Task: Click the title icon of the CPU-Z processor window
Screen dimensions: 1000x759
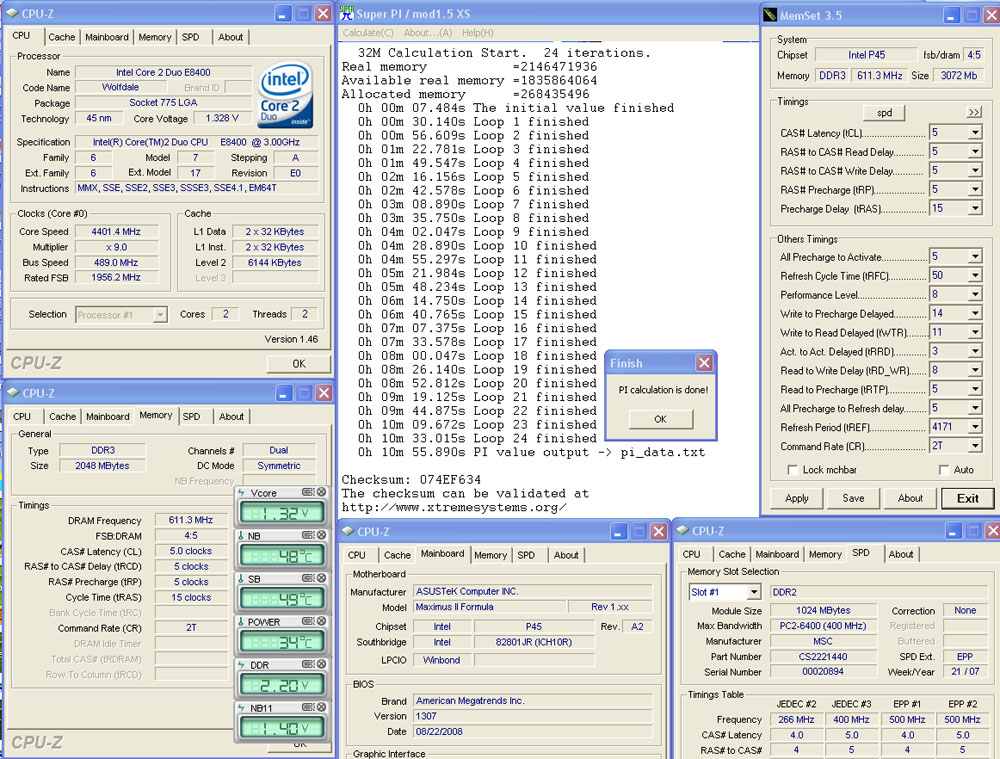Action: tap(12, 13)
